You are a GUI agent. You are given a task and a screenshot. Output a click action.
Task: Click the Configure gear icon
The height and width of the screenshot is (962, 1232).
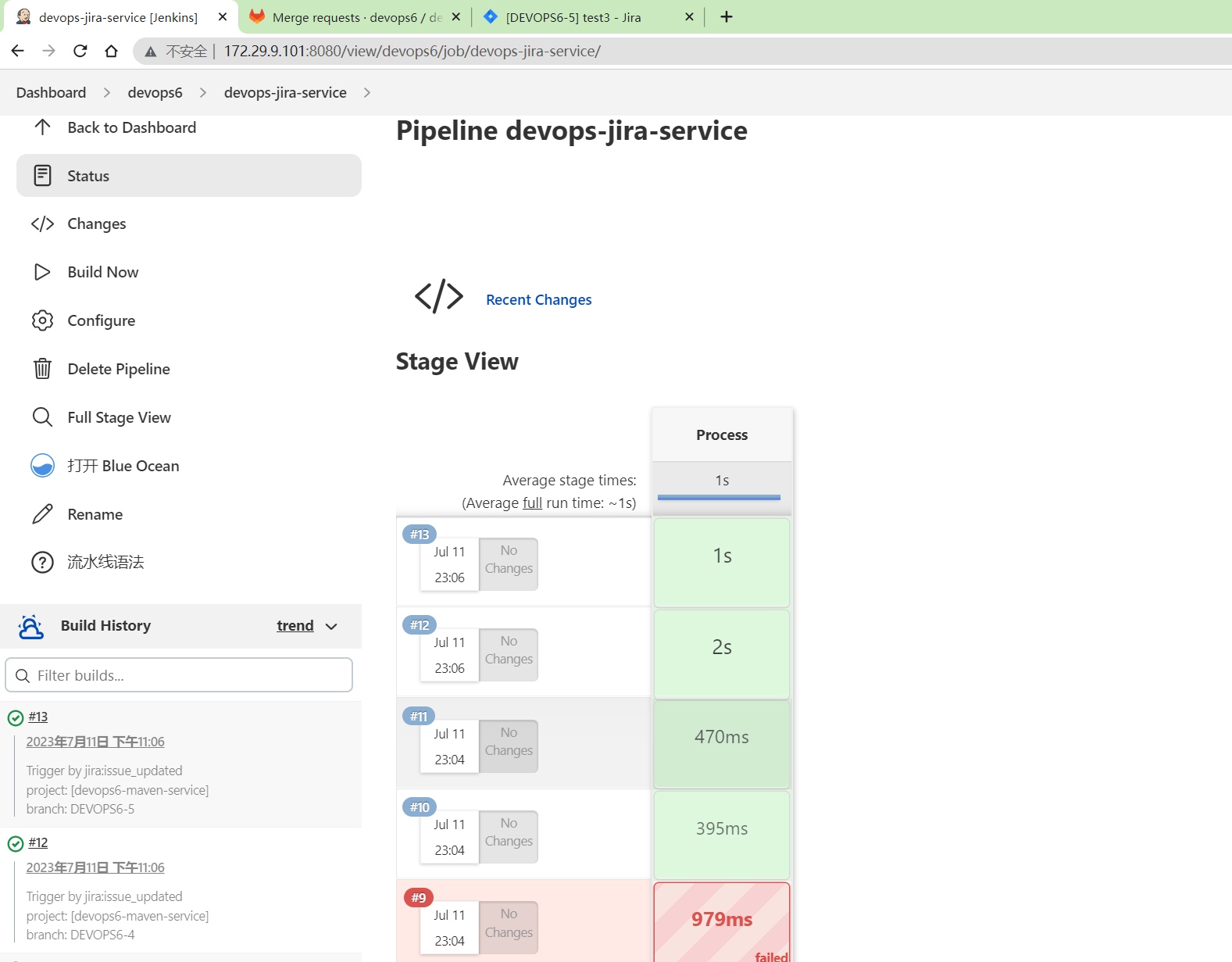coord(42,320)
